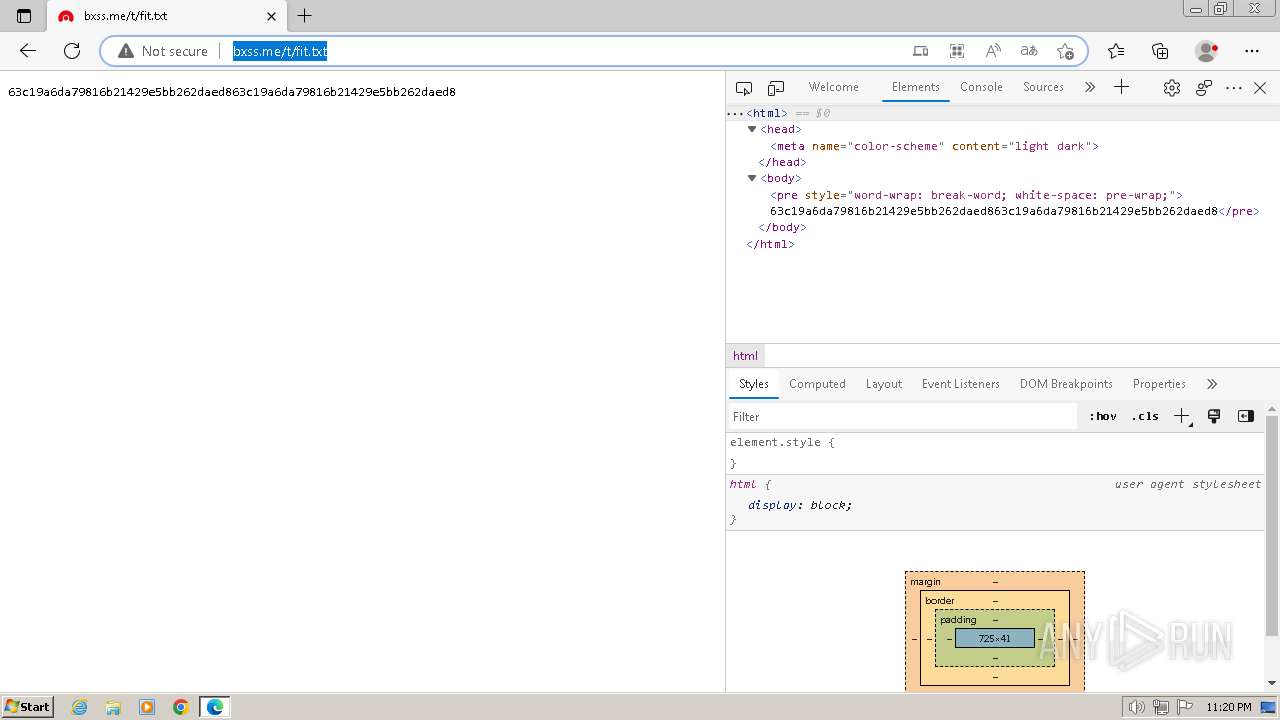This screenshot has height=720, width=1280.
Task: Open a new browser tab
Action: [305, 16]
